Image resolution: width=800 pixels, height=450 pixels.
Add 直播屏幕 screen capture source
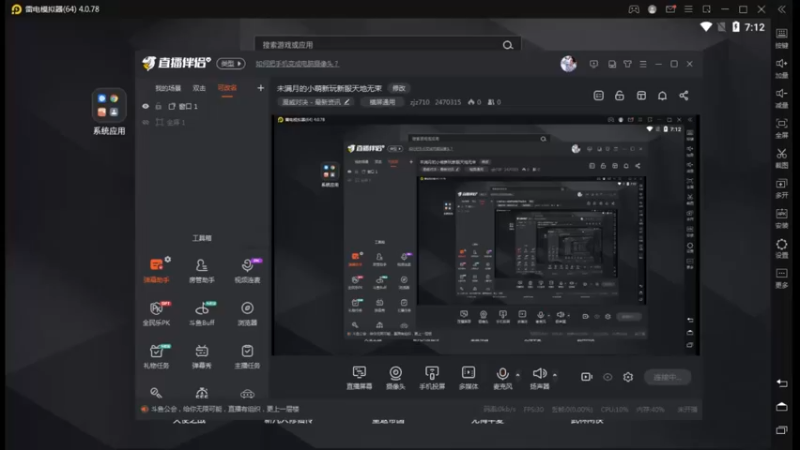click(x=359, y=378)
